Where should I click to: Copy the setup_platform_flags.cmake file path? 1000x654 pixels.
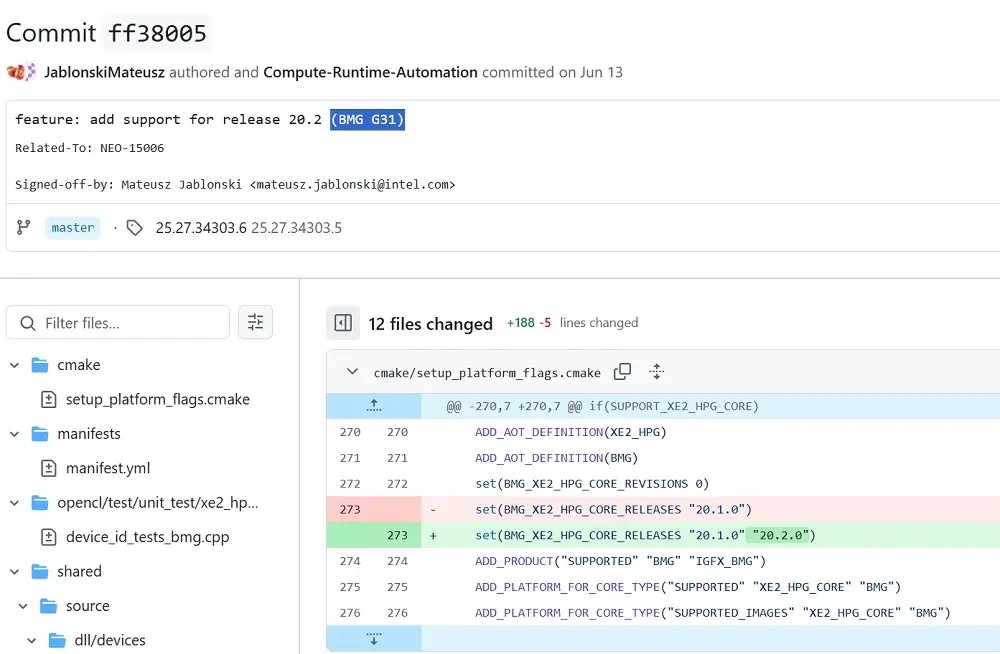coord(622,372)
